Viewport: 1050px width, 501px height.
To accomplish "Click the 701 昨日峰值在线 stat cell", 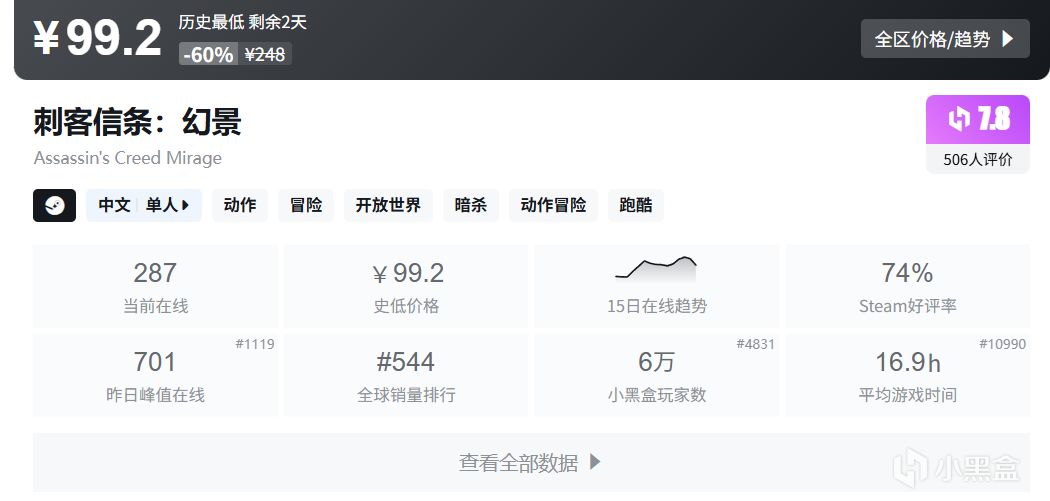I will click(x=155, y=375).
